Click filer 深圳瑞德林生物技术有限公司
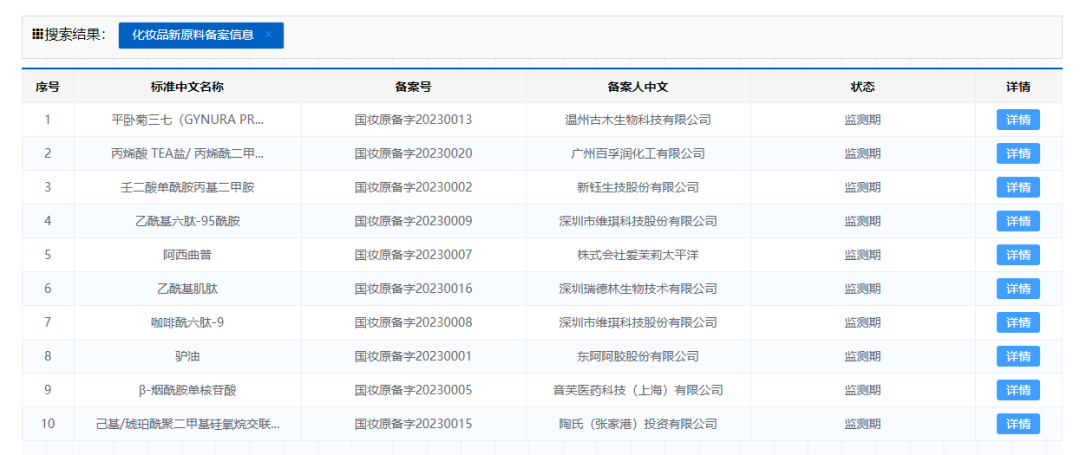1080x455 pixels. (x=638, y=288)
